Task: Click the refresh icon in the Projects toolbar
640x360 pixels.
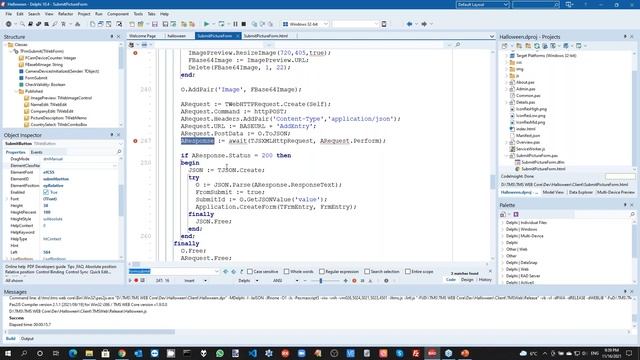Action: click(x=537, y=46)
